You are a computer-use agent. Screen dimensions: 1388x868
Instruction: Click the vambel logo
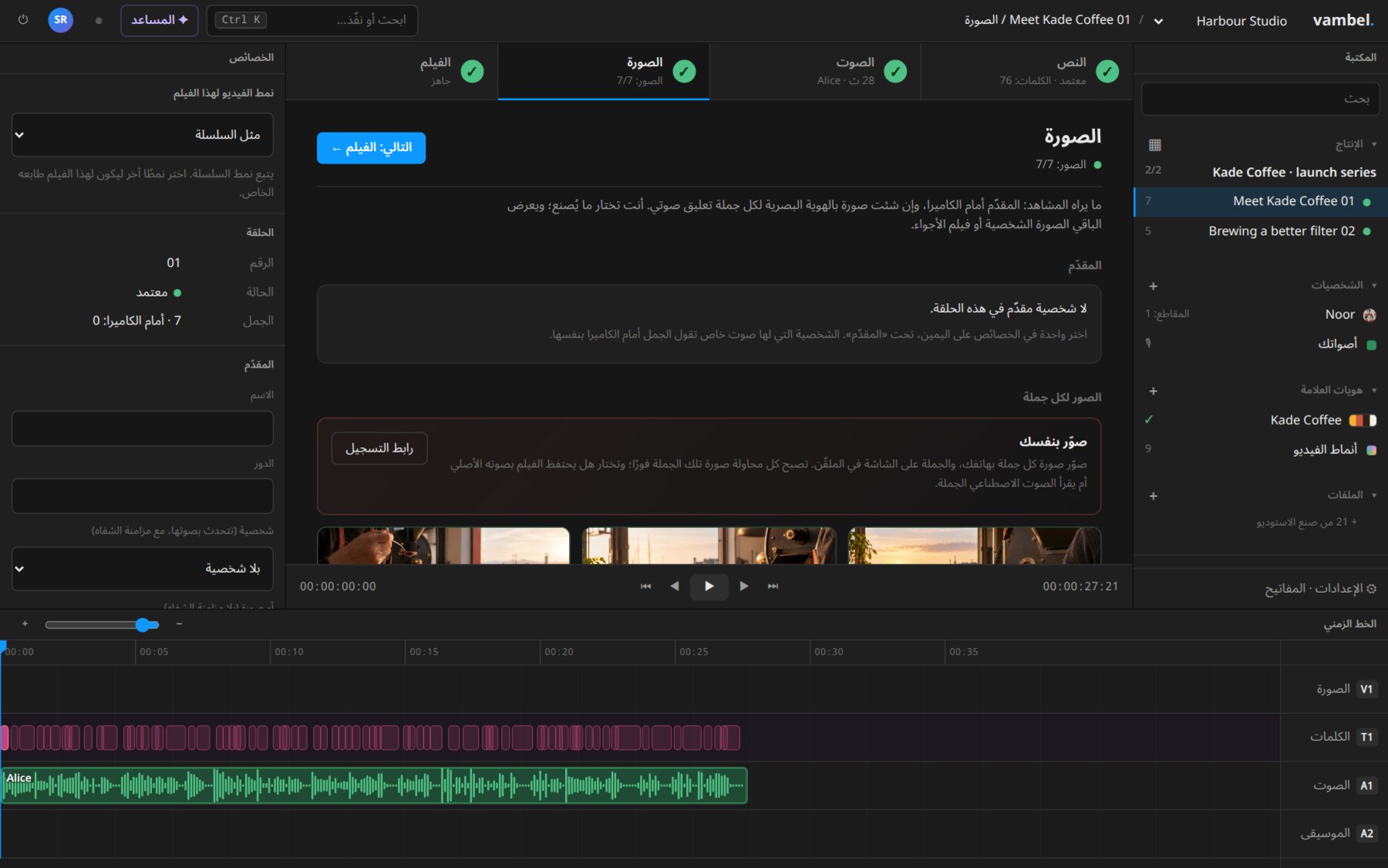coord(1343,20)
